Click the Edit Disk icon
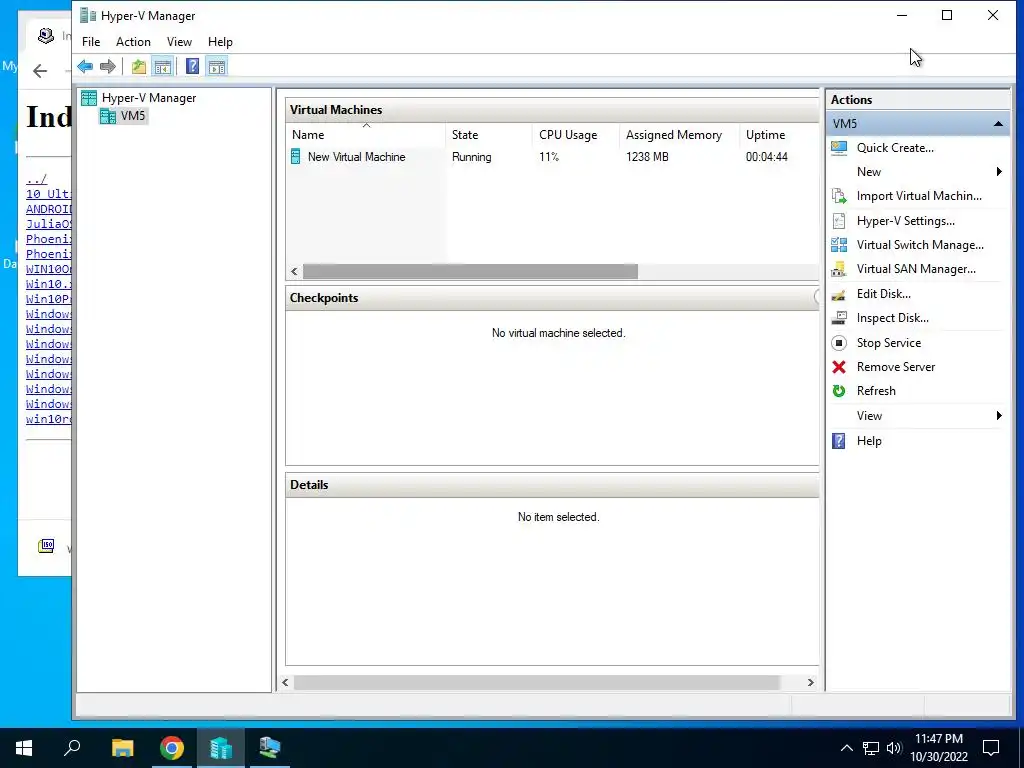The image size is (1024, 768). [x=839, y=294]
